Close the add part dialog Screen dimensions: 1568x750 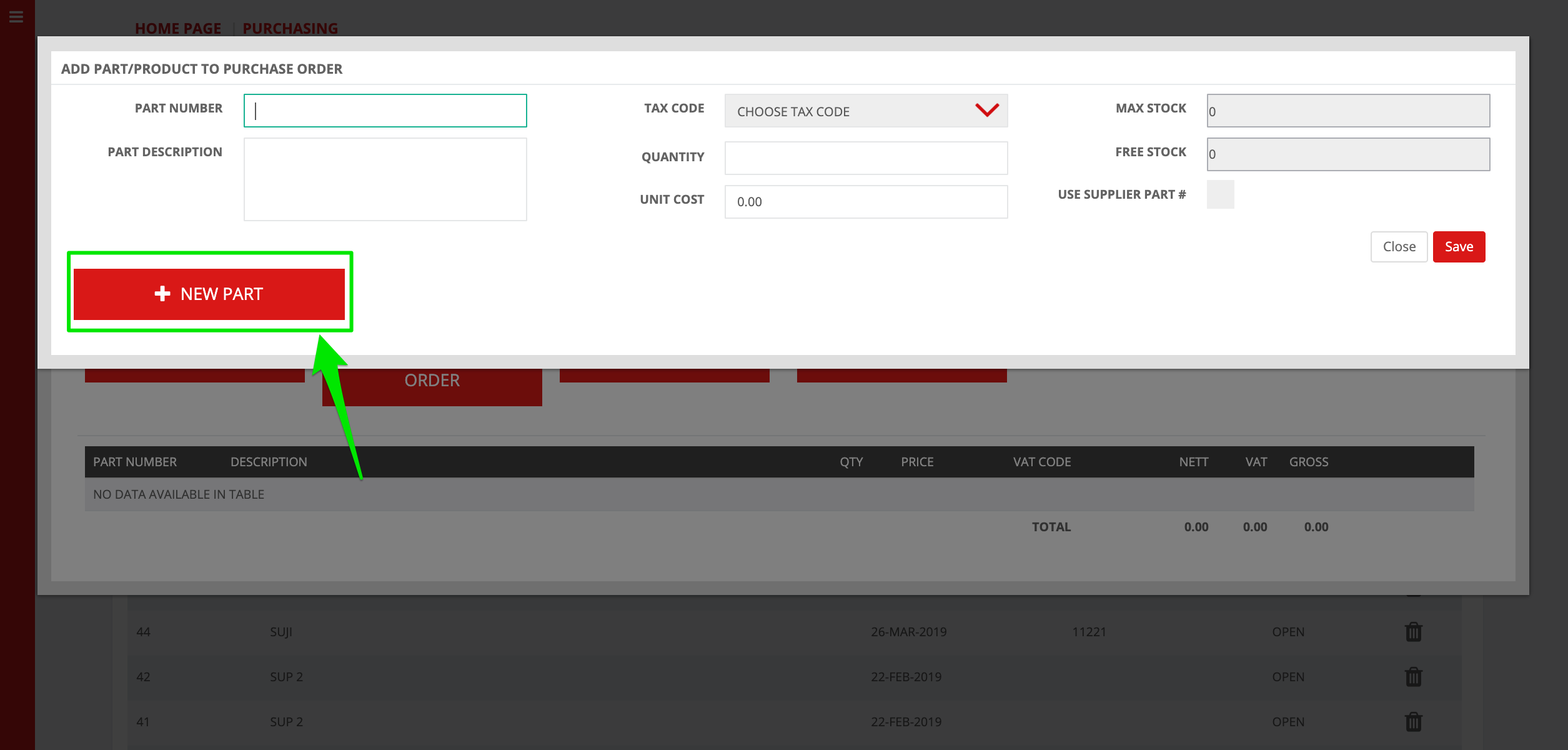1399,247
